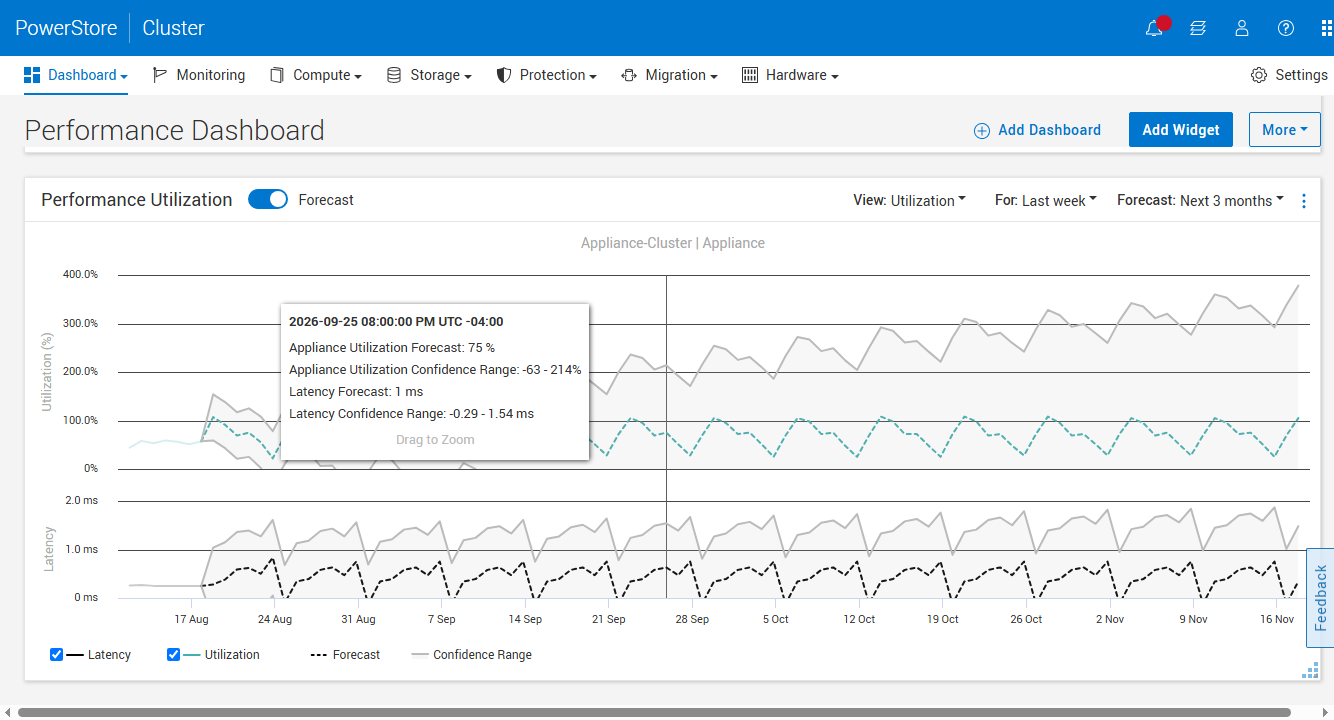
Task: Click the widget resize handle icon
Action: tap(1310, 671)
